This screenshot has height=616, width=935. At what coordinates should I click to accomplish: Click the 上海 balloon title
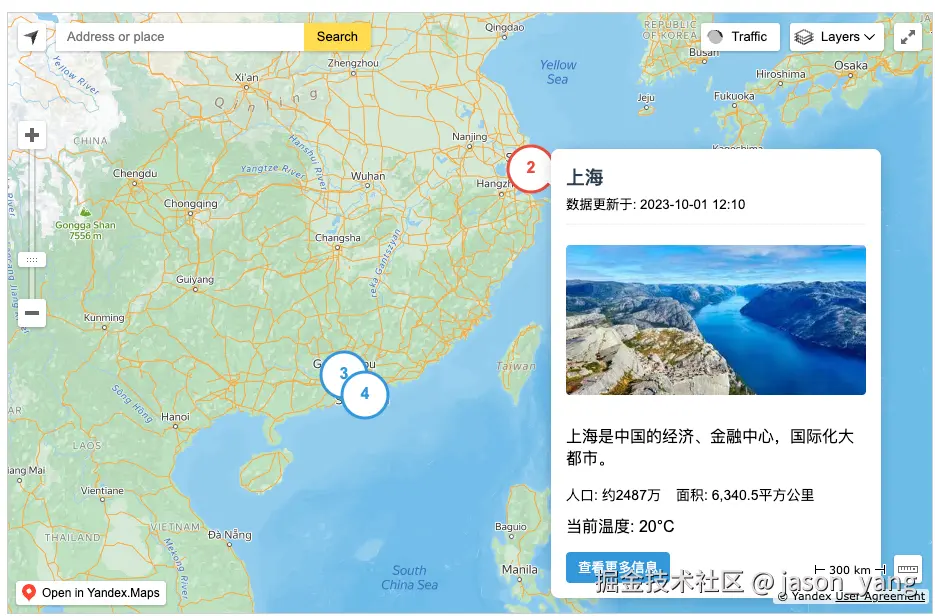[x=584, y=177]
